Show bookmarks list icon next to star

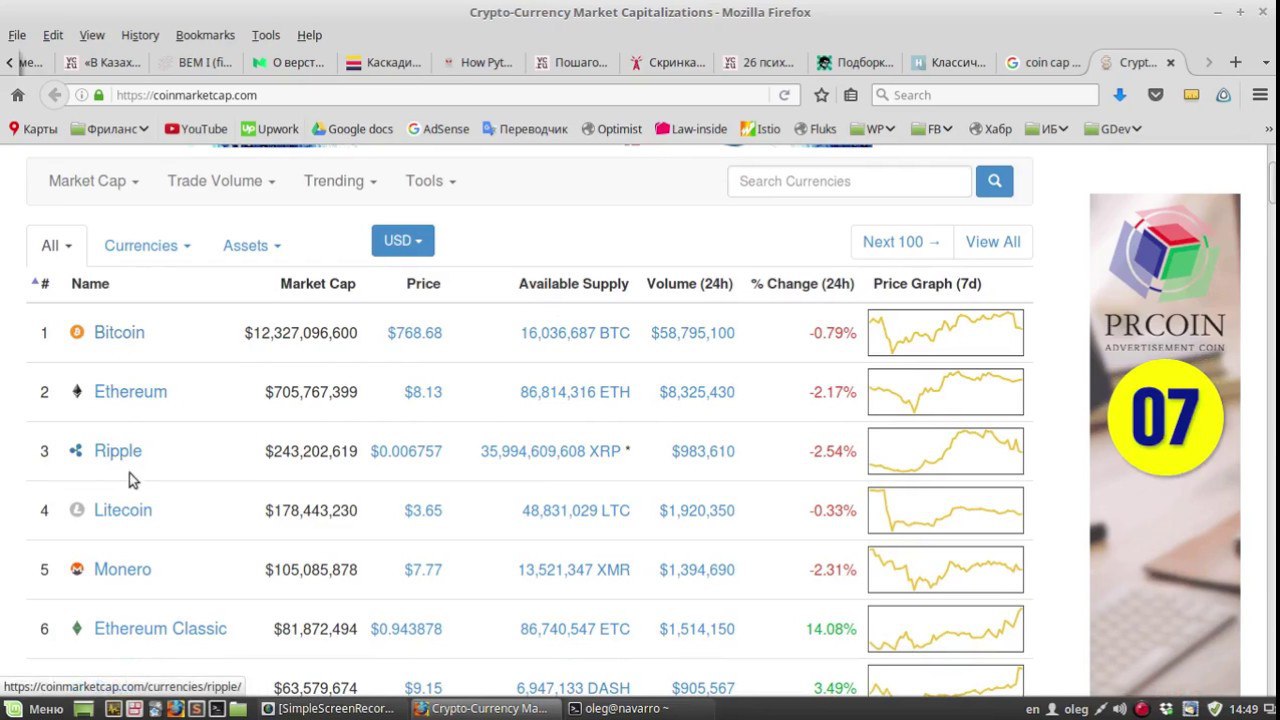[x=850, y=95]
